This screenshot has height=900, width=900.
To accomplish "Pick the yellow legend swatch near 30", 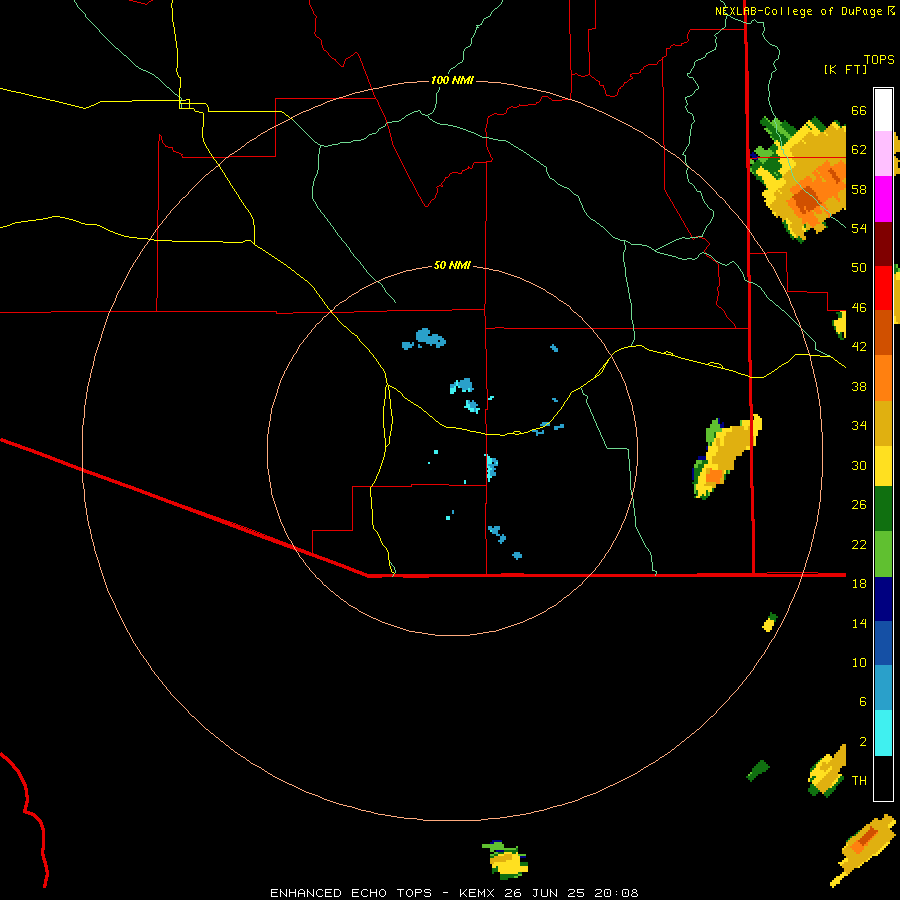I will tap(883, 466).
